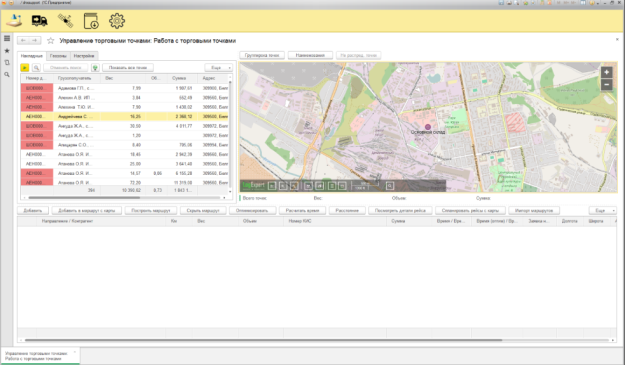Click the yellow arrow icon in invoices toolbar
Image resolution: width=625 pixels, height=365 pixels.
[25, 68]
